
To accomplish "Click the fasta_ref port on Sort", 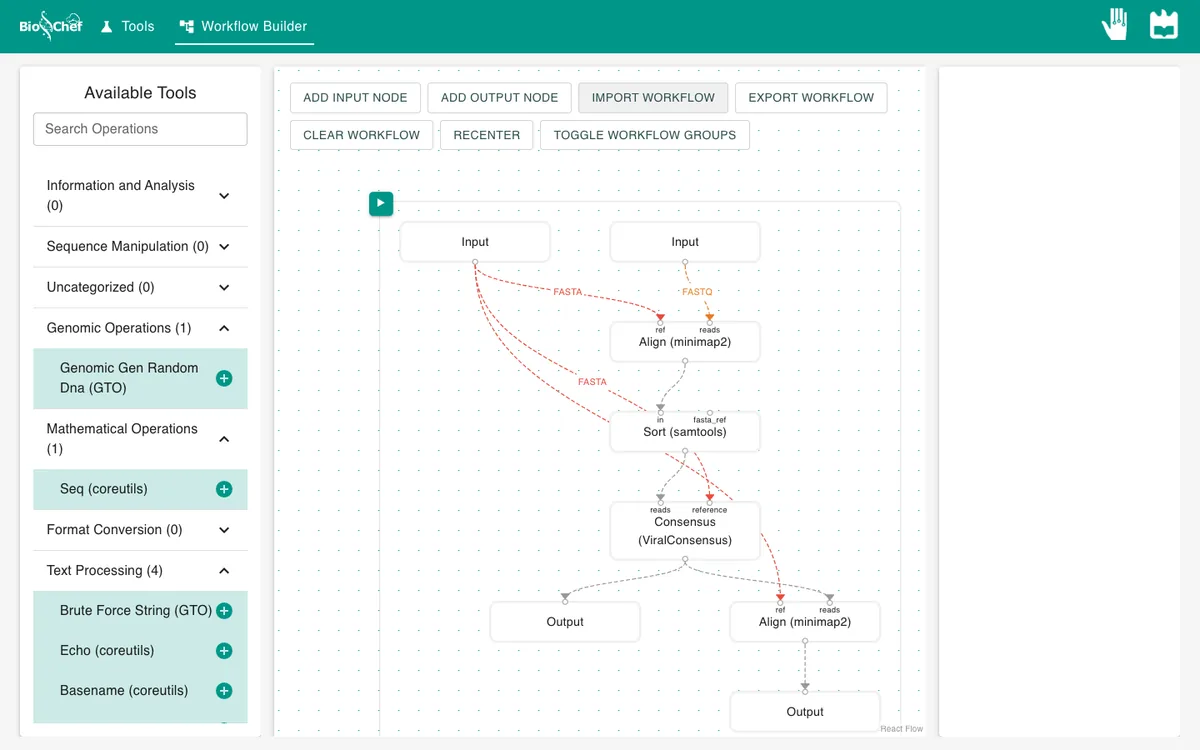I will [710, 412].
